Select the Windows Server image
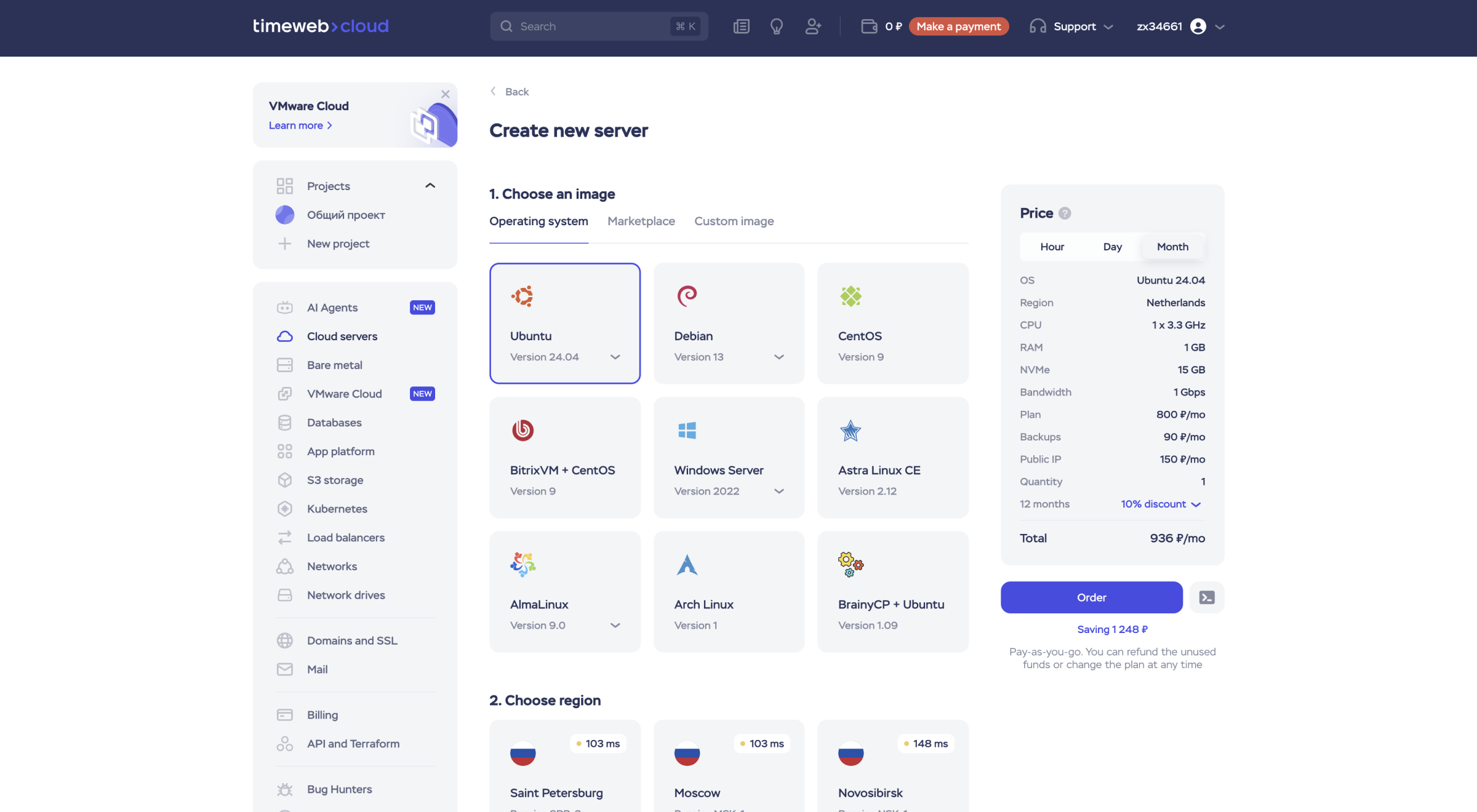The height and width of the screenshot is (812, 1477). click(729, 458)
